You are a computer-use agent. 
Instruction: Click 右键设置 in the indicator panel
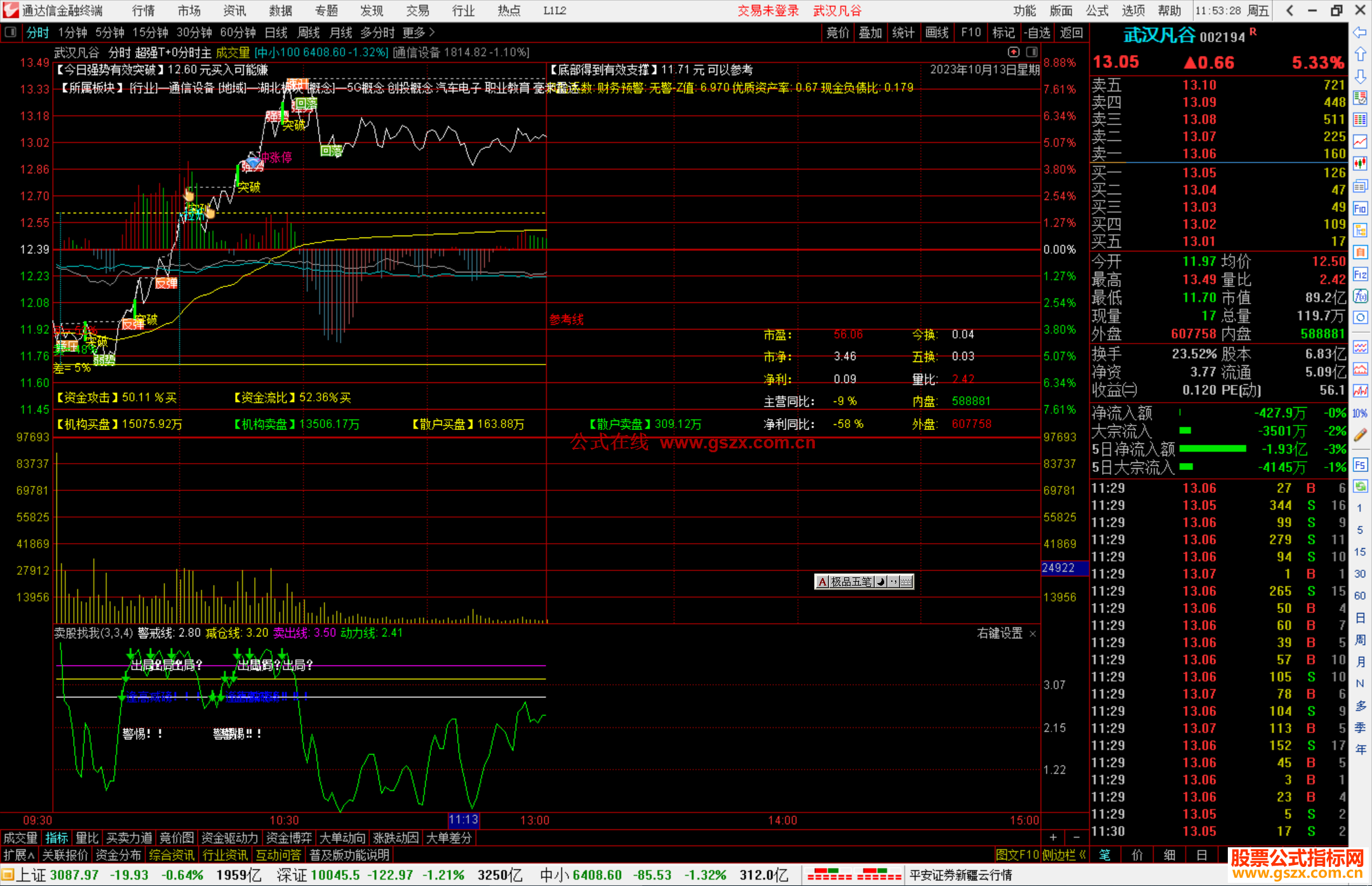click(1000, 633)
